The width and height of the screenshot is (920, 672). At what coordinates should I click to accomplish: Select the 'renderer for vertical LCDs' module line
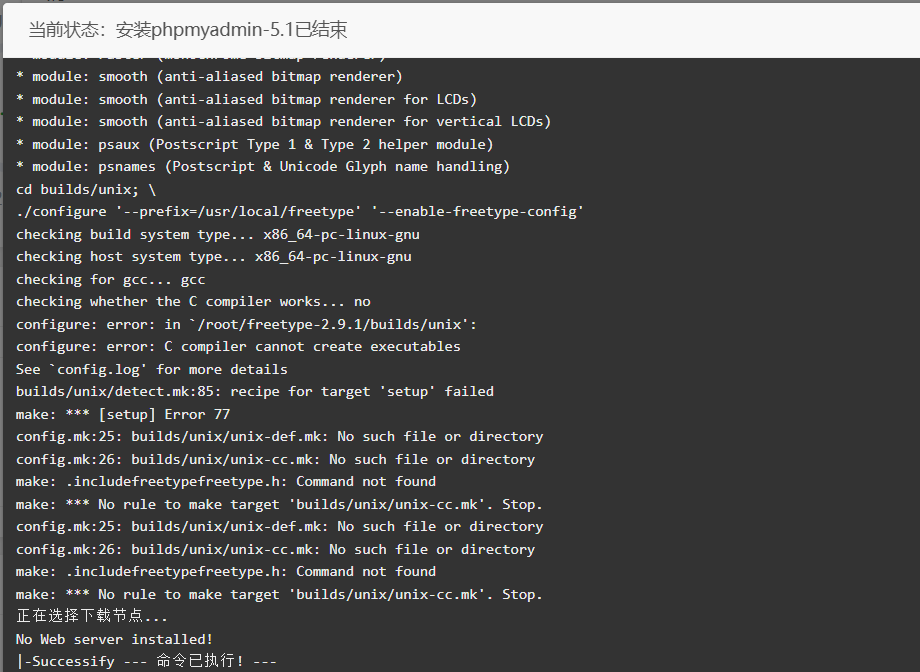[283, 121]
